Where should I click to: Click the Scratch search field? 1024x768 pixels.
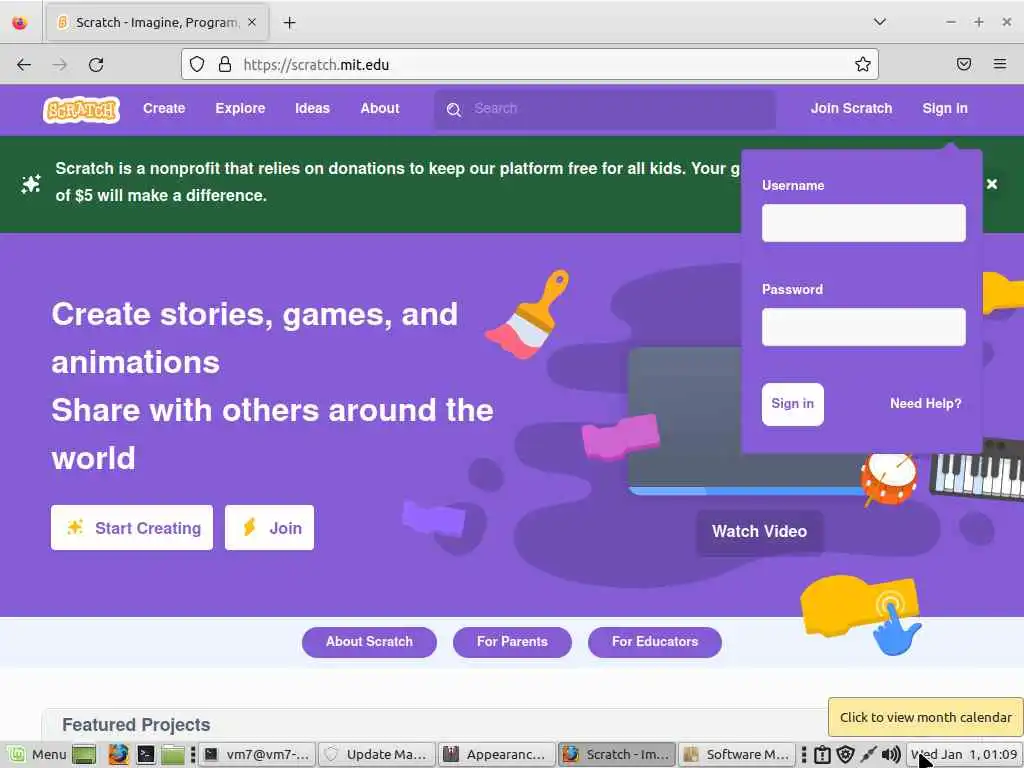coord(605,109)
